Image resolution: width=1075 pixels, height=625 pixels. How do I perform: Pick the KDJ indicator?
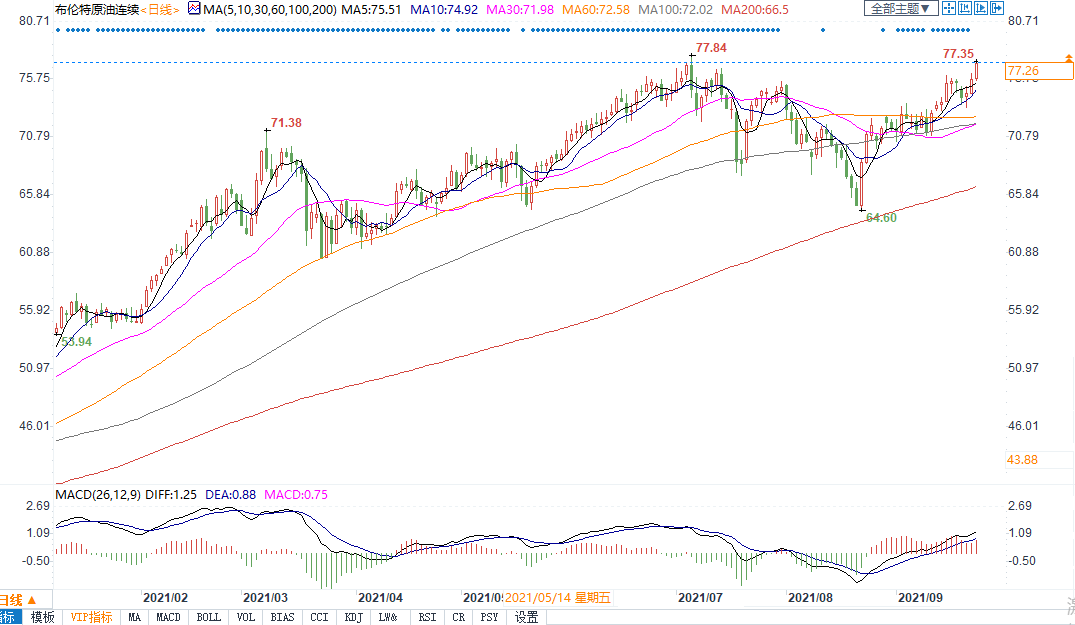coord(353,617)
